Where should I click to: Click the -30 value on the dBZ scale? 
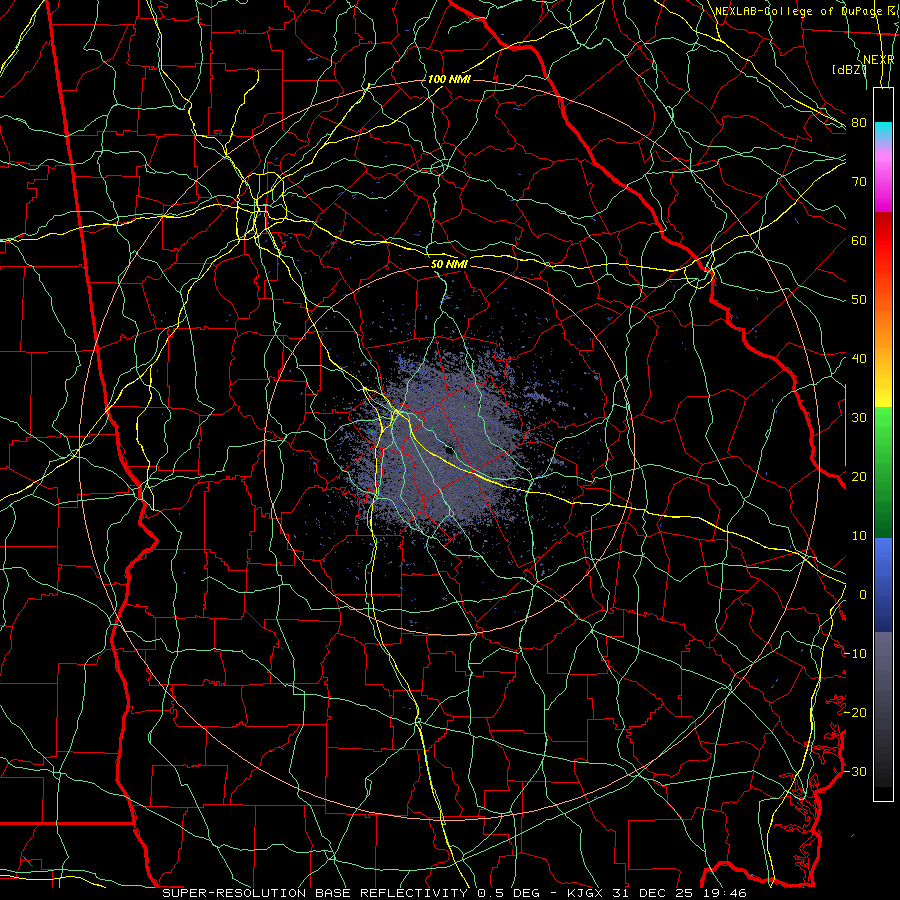(x=855, y=771)
